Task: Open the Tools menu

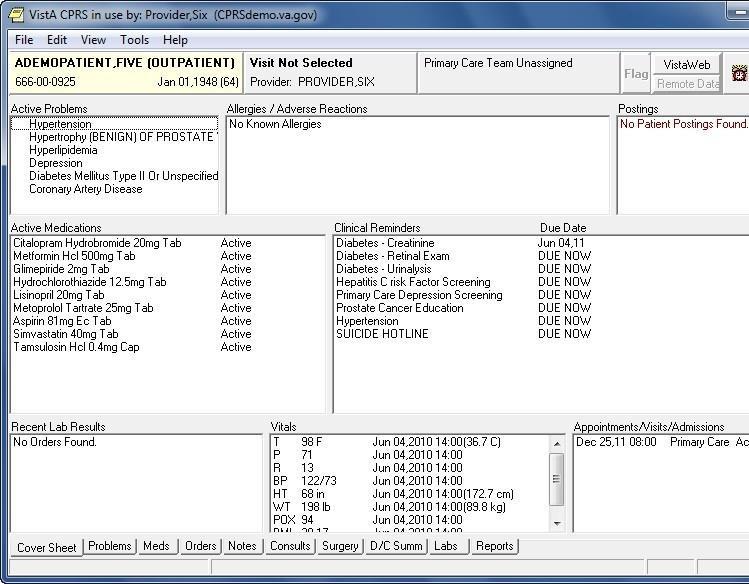Action: click(x=134, y=40)
